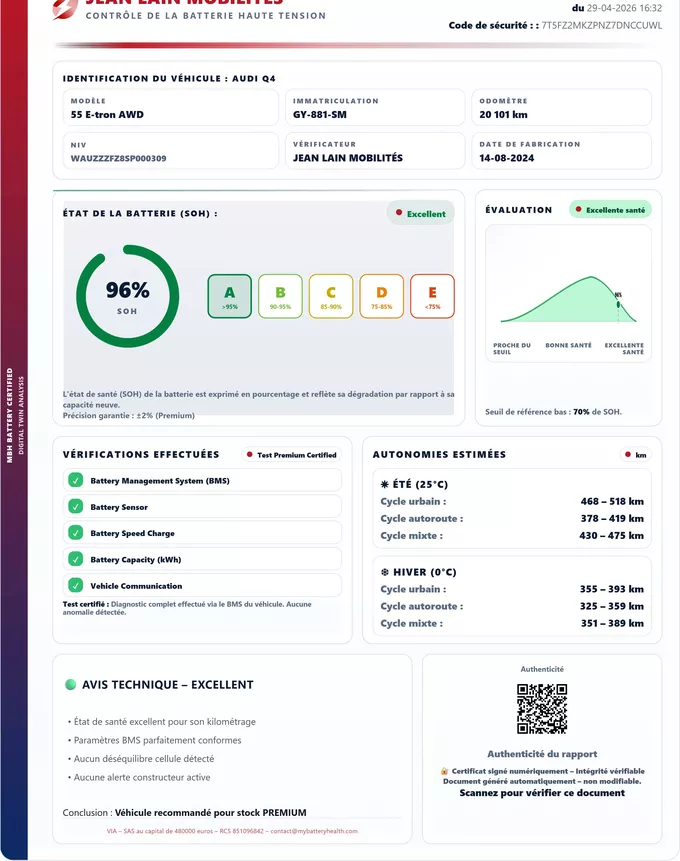This screenshot has width=680, height=861.
Task: Click the BONNE SANTÉ axis label
Action: [x=568, y=345]
